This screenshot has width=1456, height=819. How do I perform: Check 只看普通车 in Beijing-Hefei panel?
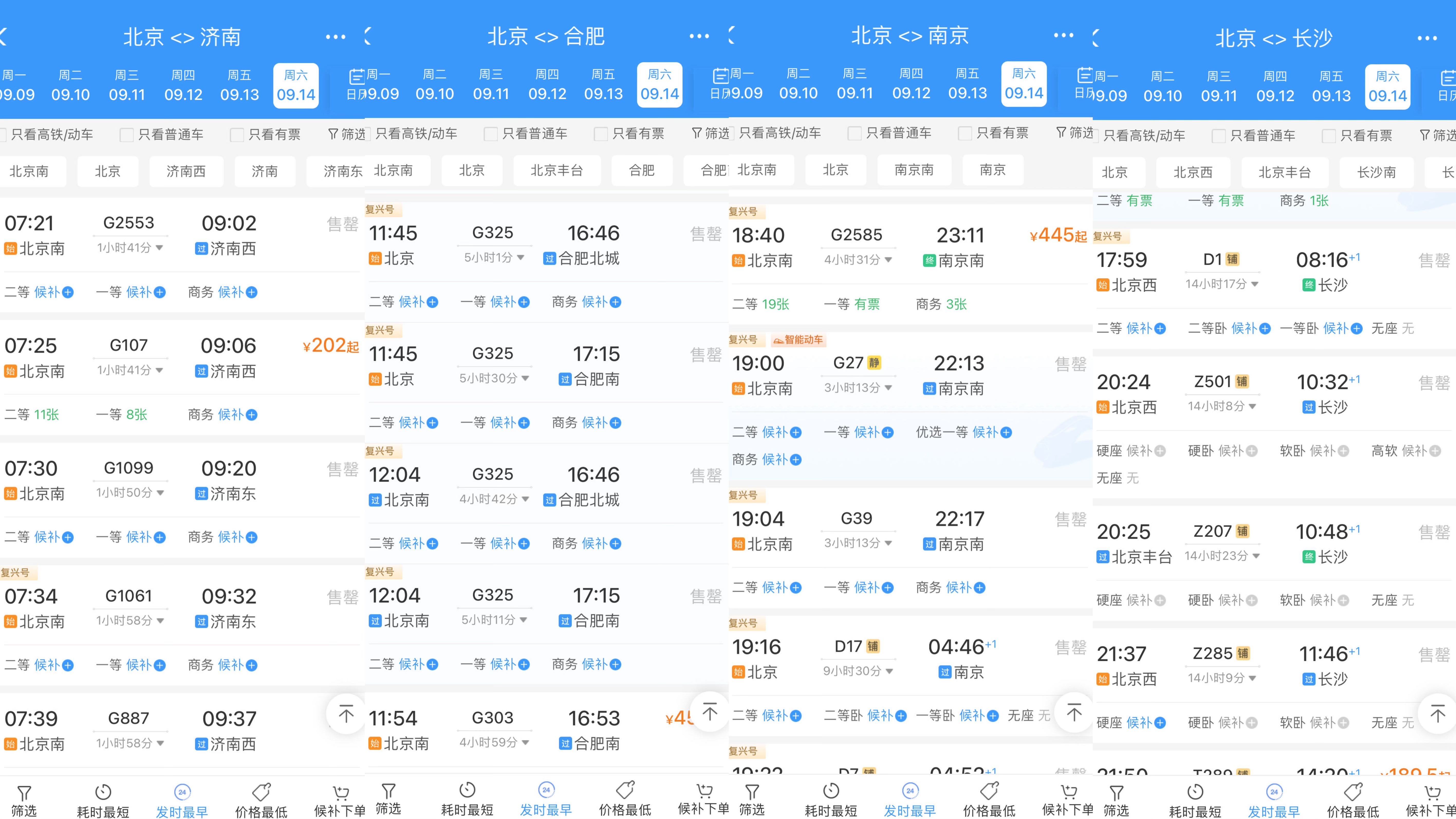(x=491, y=133)
